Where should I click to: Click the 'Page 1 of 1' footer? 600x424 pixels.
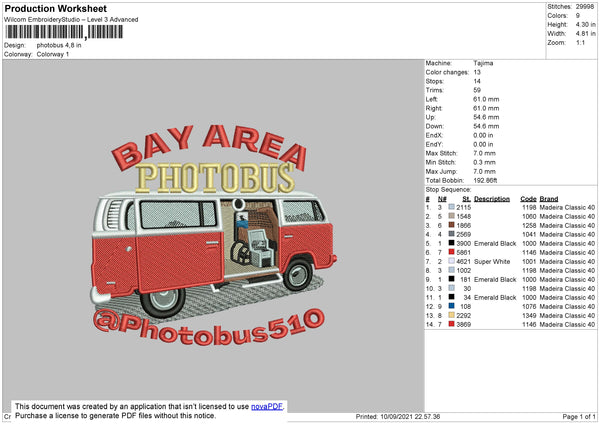tap(579, 416)
